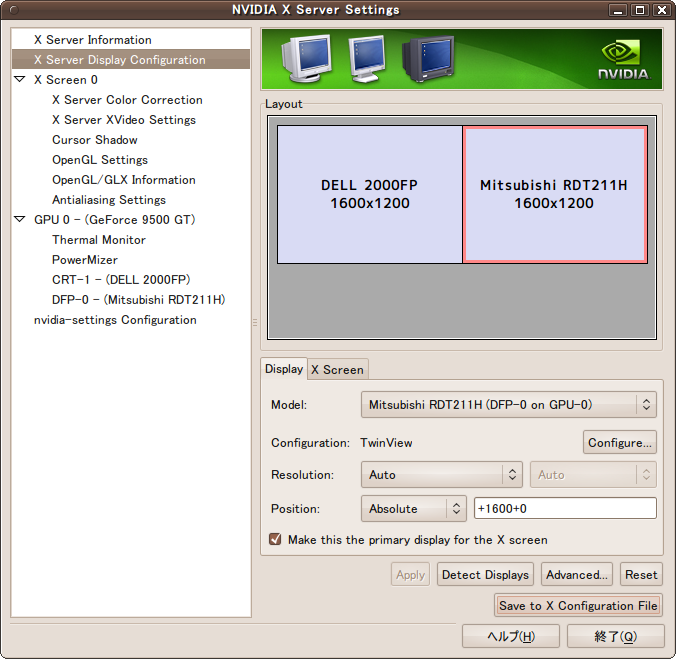This screenshot has height=659, width=676.
Task: Click the dark CRT monitor banner icon
Action: [426, 60]
